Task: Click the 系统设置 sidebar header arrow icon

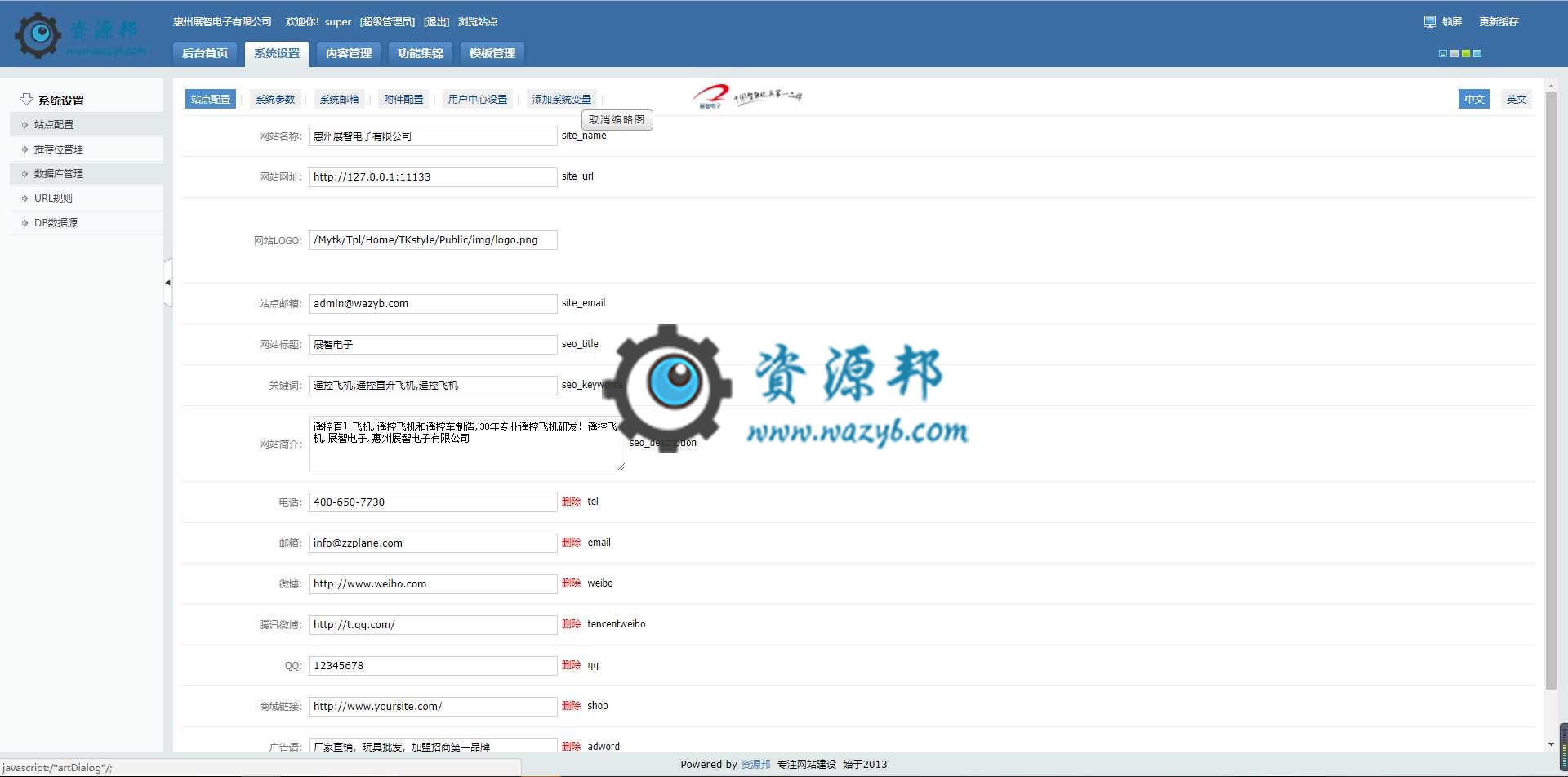Action: click(27, 99)
